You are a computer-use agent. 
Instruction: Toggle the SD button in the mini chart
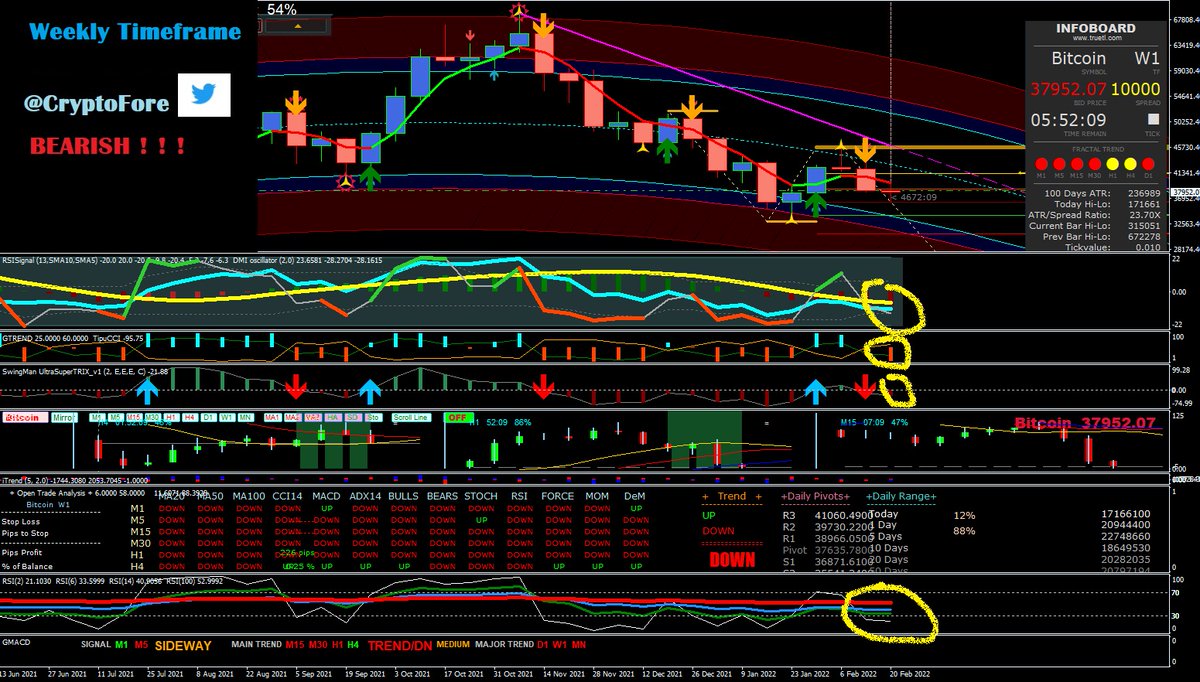352,417
